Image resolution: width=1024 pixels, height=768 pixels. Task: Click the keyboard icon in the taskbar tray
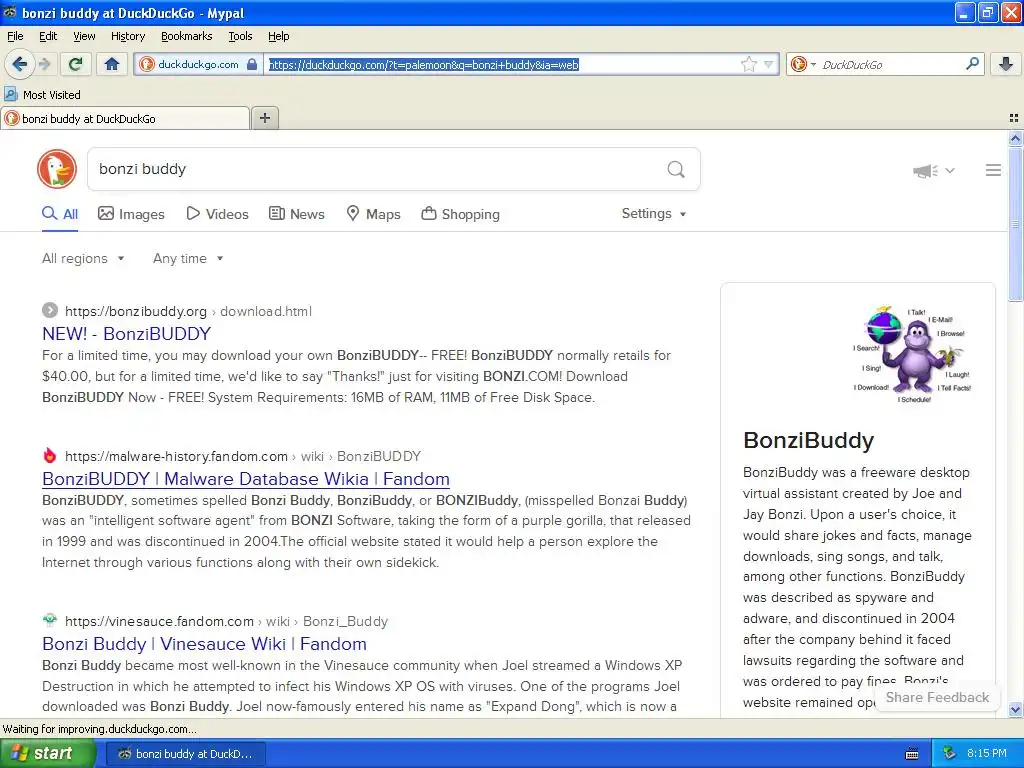point(912,754)
